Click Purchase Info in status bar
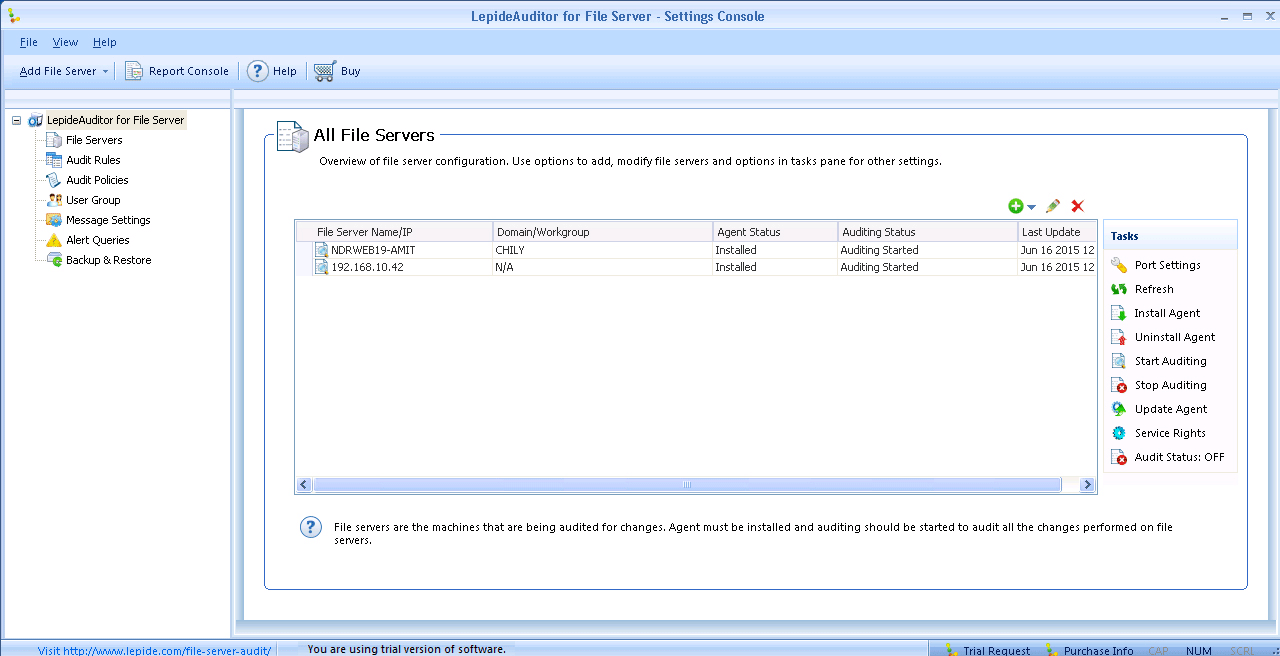Image resolution: width=1280 pixels, height=656 pixels. [x=1098, y=650]
